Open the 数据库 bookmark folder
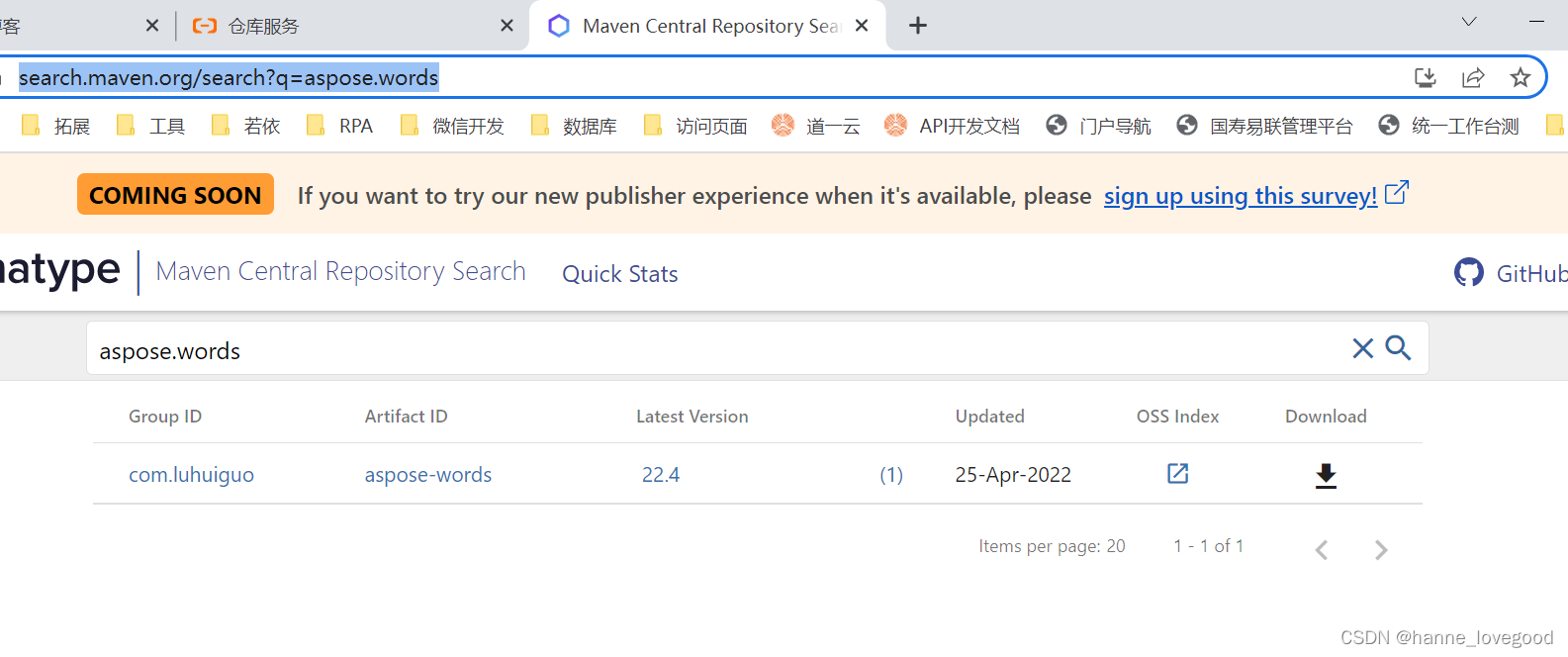1568x657 pixels. (x=575, y=126)
